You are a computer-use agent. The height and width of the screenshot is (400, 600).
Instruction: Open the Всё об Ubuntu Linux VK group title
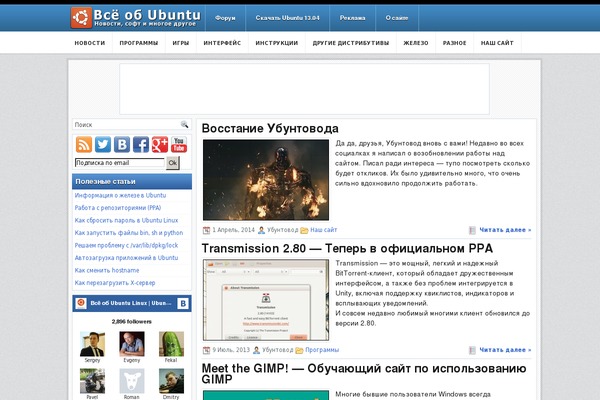(131, 303)
